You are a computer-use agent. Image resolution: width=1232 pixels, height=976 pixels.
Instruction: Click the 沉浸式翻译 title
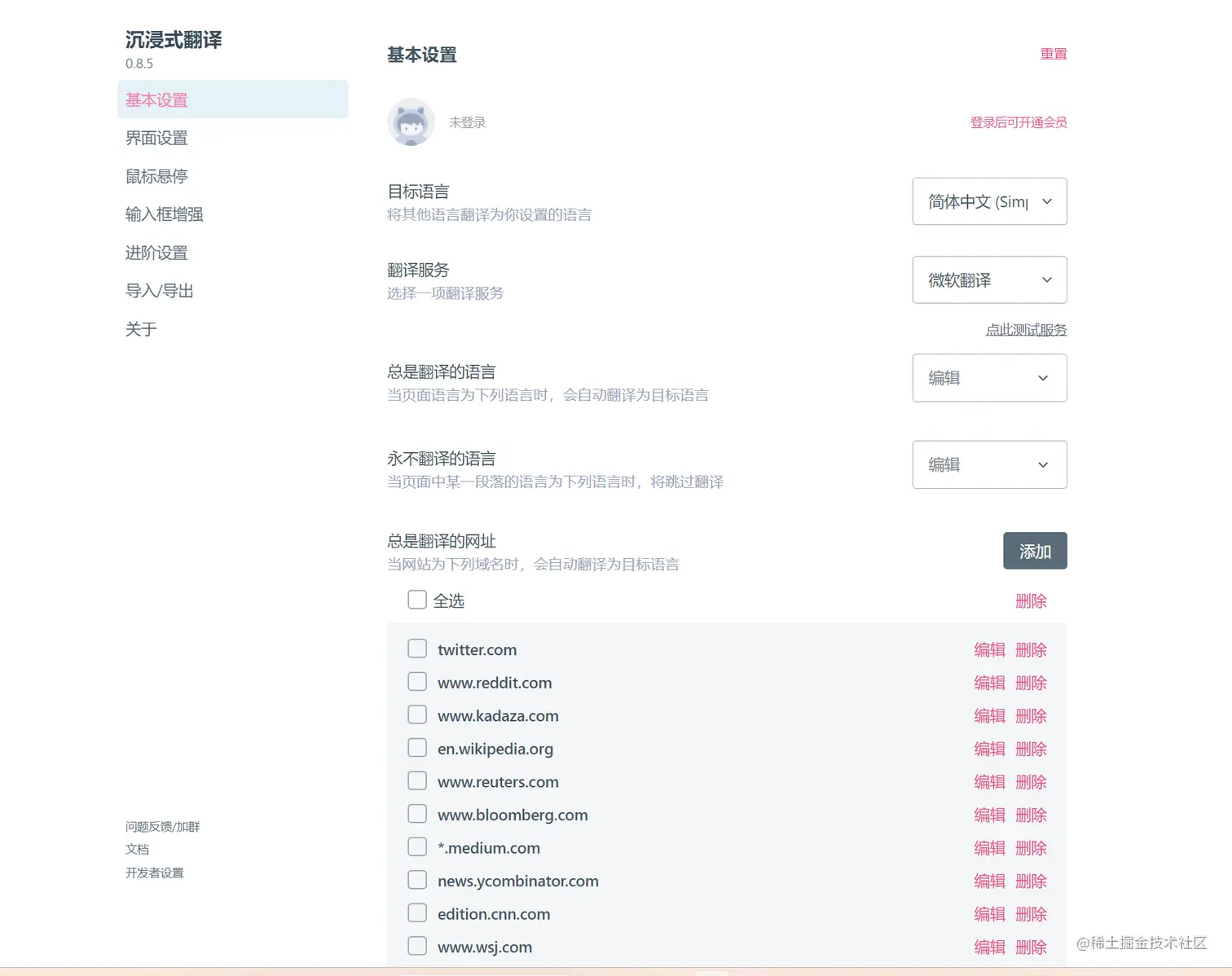pyautogui.click(x=174, y=39)
